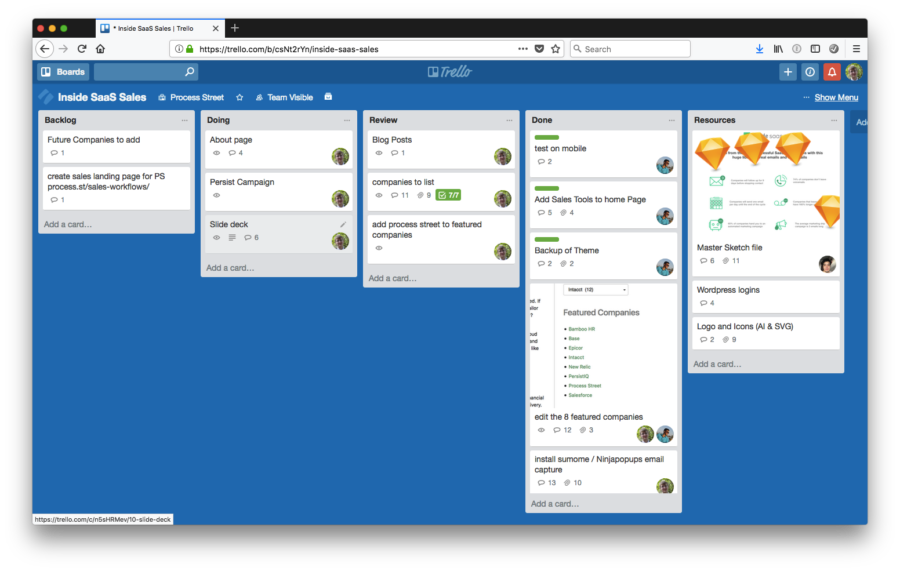Image resolution: width=900 pixels, height=571 pixels.
Task: Change the Team Visible visibility setting
Action: 284,98
